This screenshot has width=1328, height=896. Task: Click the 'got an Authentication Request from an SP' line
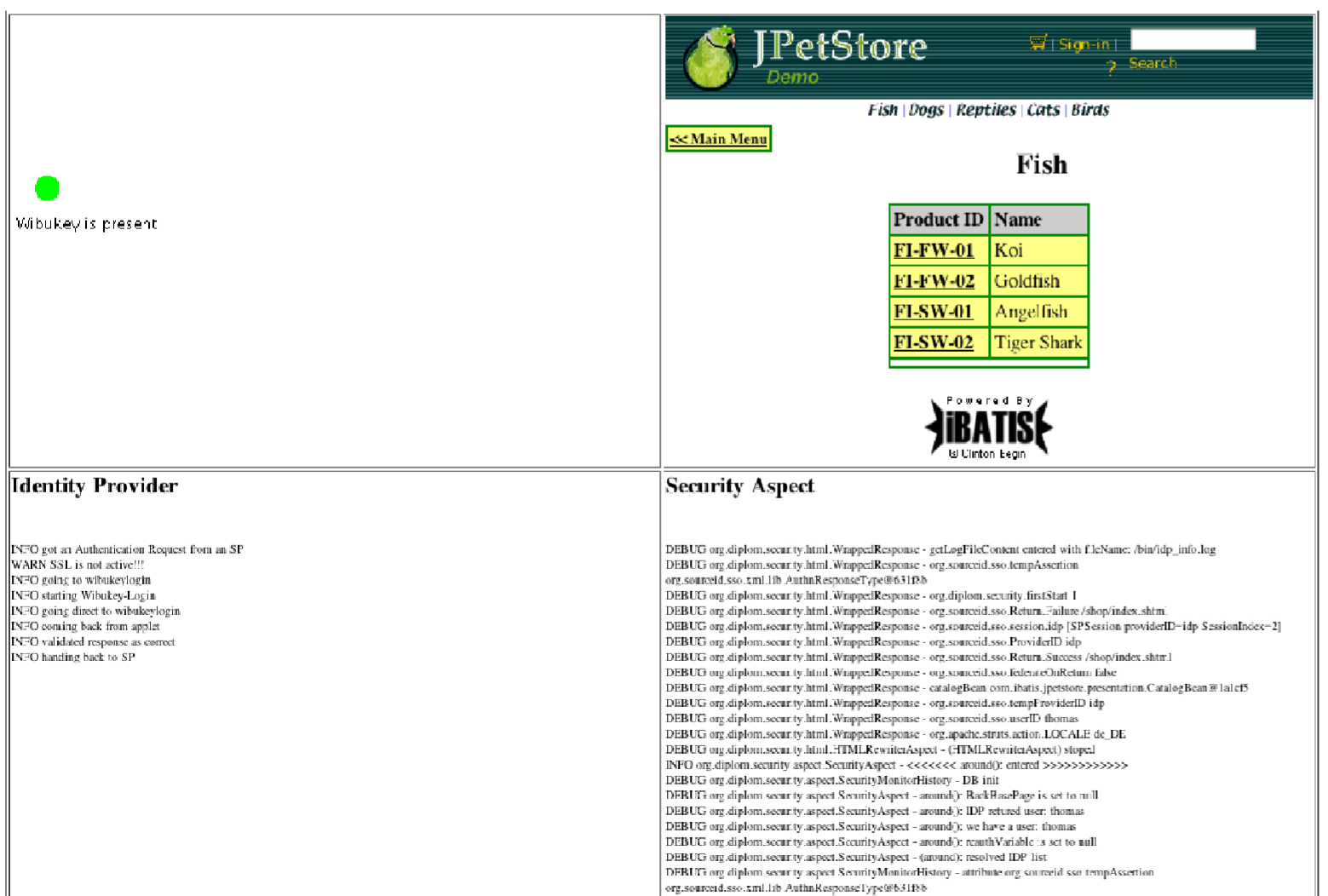pyautogui.click(x=127, y=549)
